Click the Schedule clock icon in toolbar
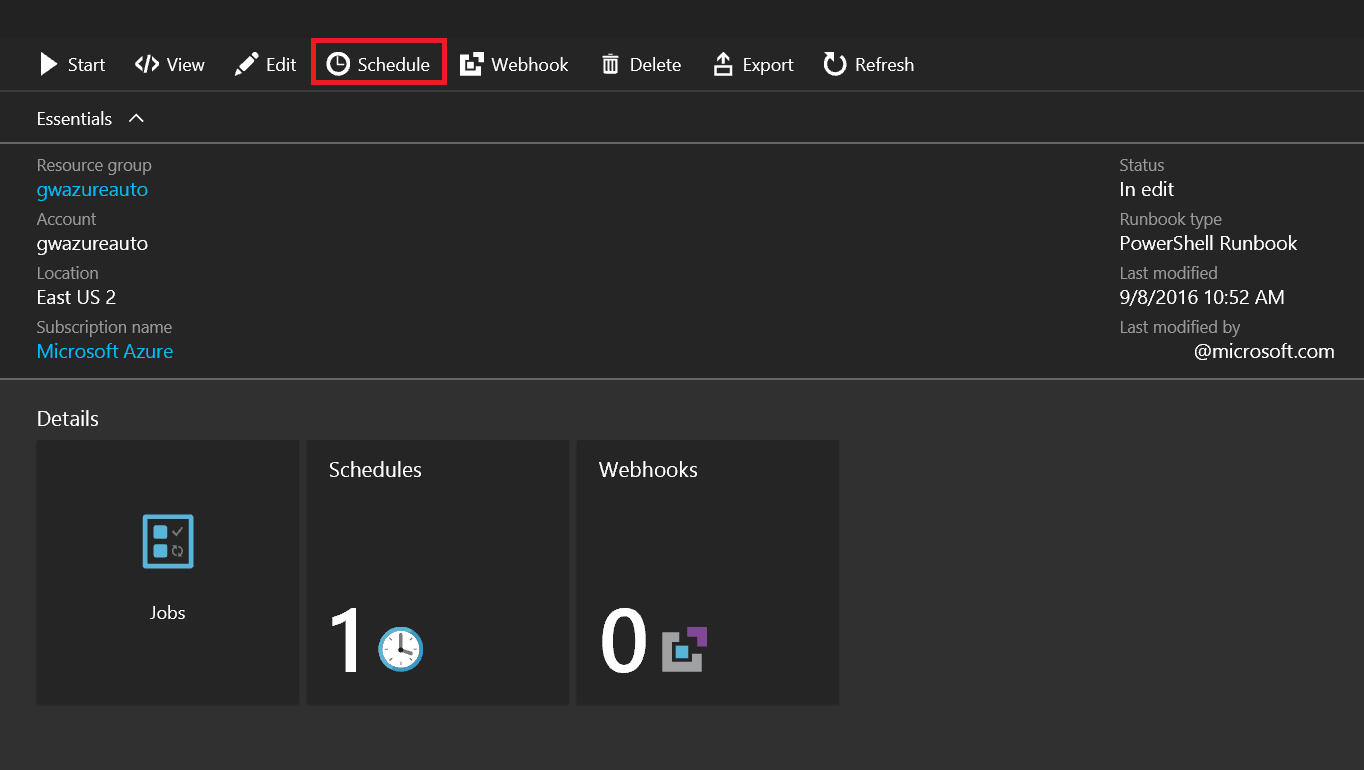The height and width of the screenshot is (770, 1364). pos(339,65)
